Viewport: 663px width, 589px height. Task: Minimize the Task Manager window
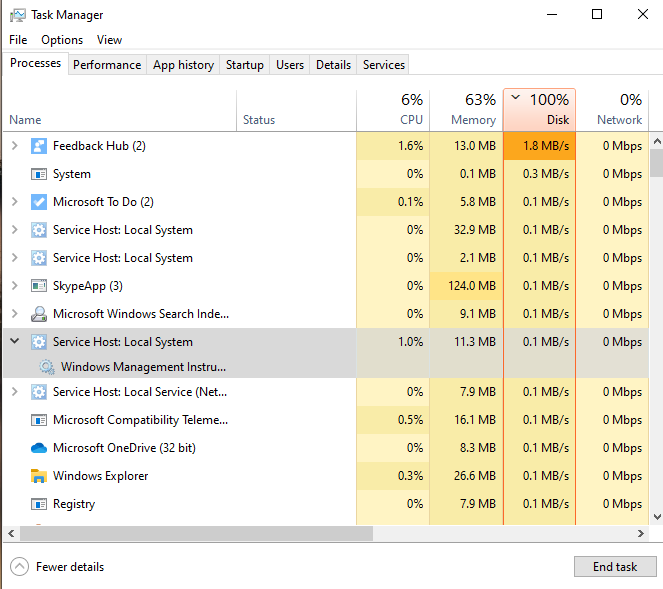click(x=552, y=14)
